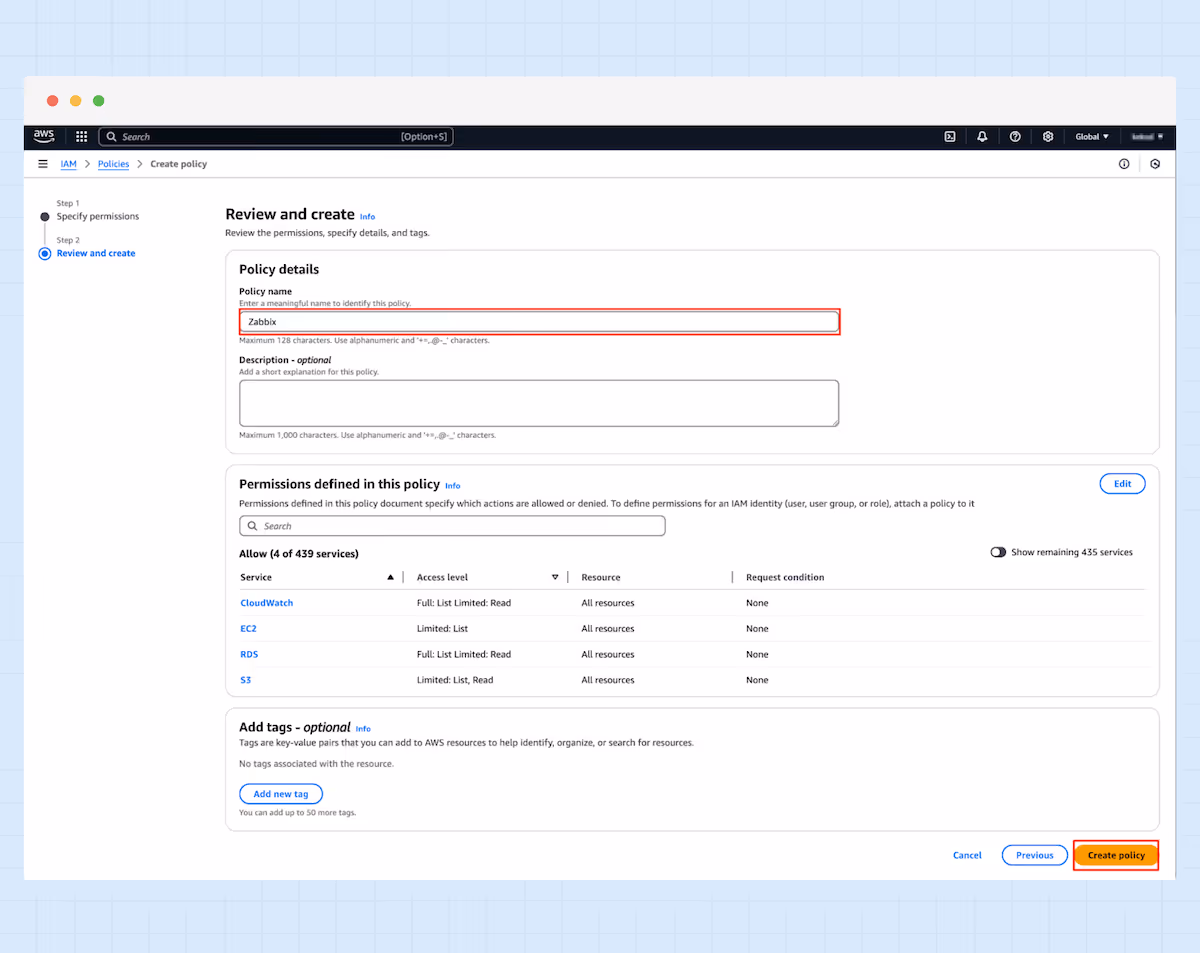Click the Edit permissions button
This screenshot has height=953, width=1200.
tap(1122, 484)
